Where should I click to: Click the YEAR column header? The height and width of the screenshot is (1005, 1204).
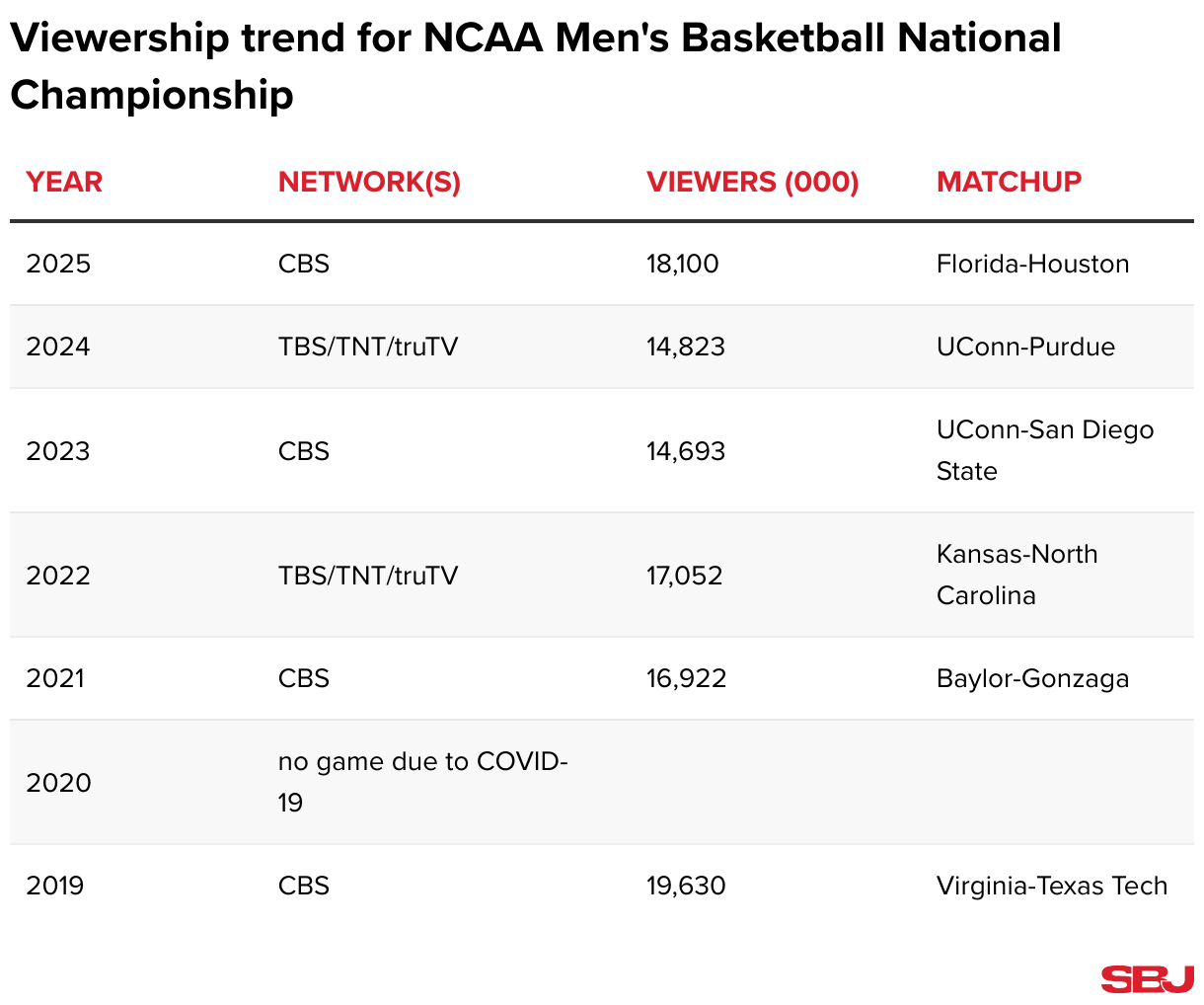point(64,182)
